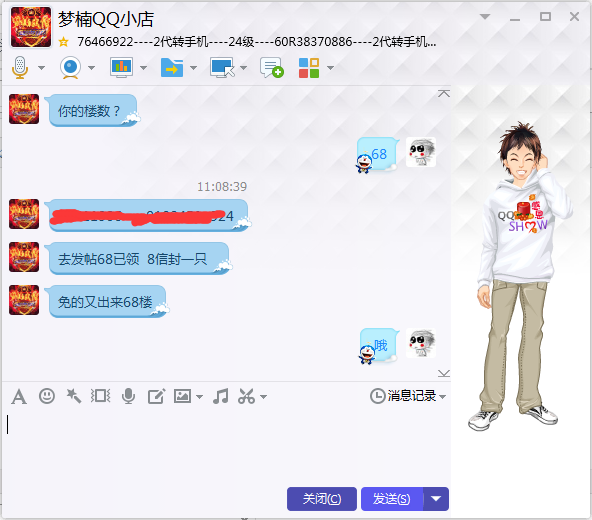Open send file options dropdown arrow

click(193, 68)
